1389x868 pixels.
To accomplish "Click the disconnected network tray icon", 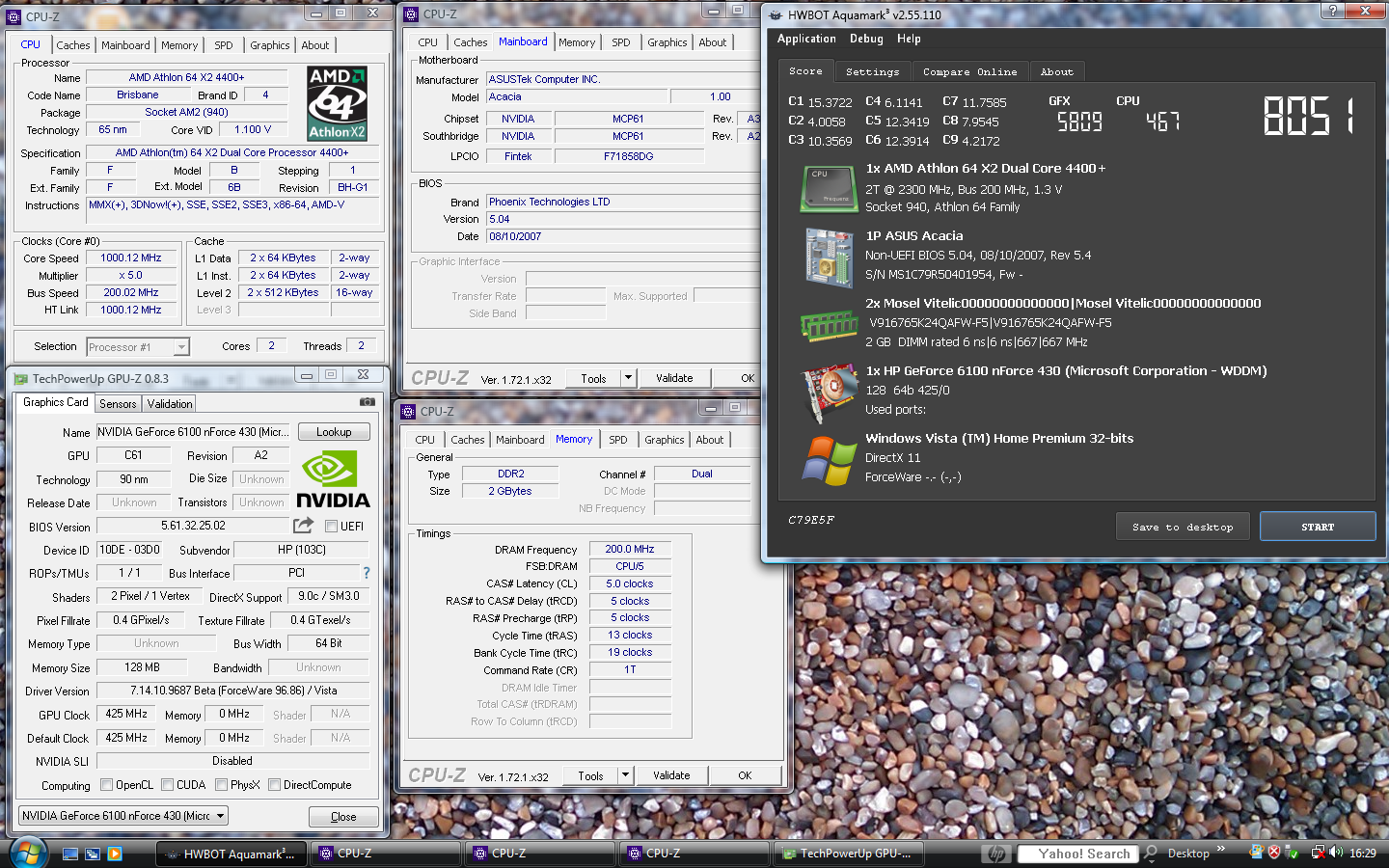I will click(1318, 853).
